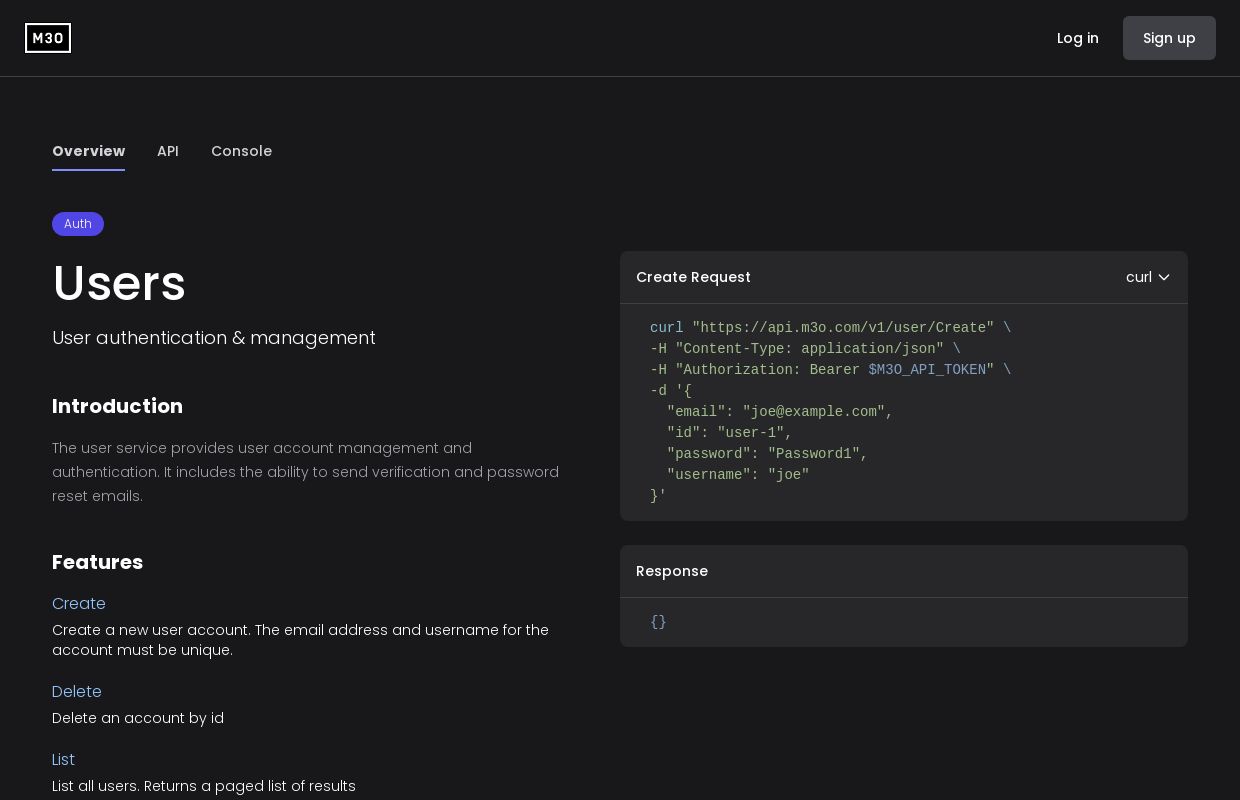Switch to the API tab
Screen dimensions: 1240x800
168,151
